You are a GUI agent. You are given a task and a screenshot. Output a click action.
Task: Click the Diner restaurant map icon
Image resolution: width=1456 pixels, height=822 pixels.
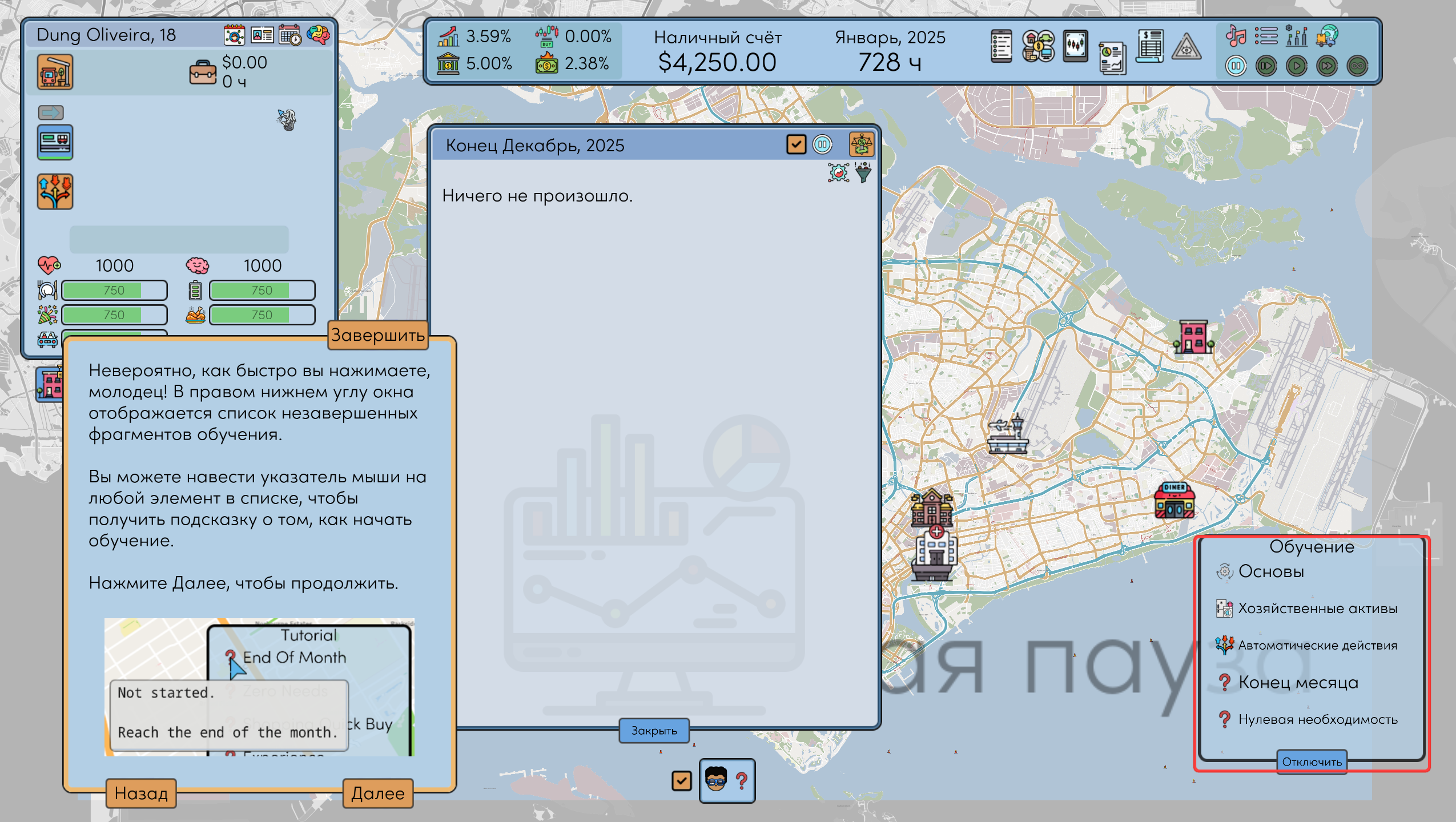click(x=1175, y=500)
